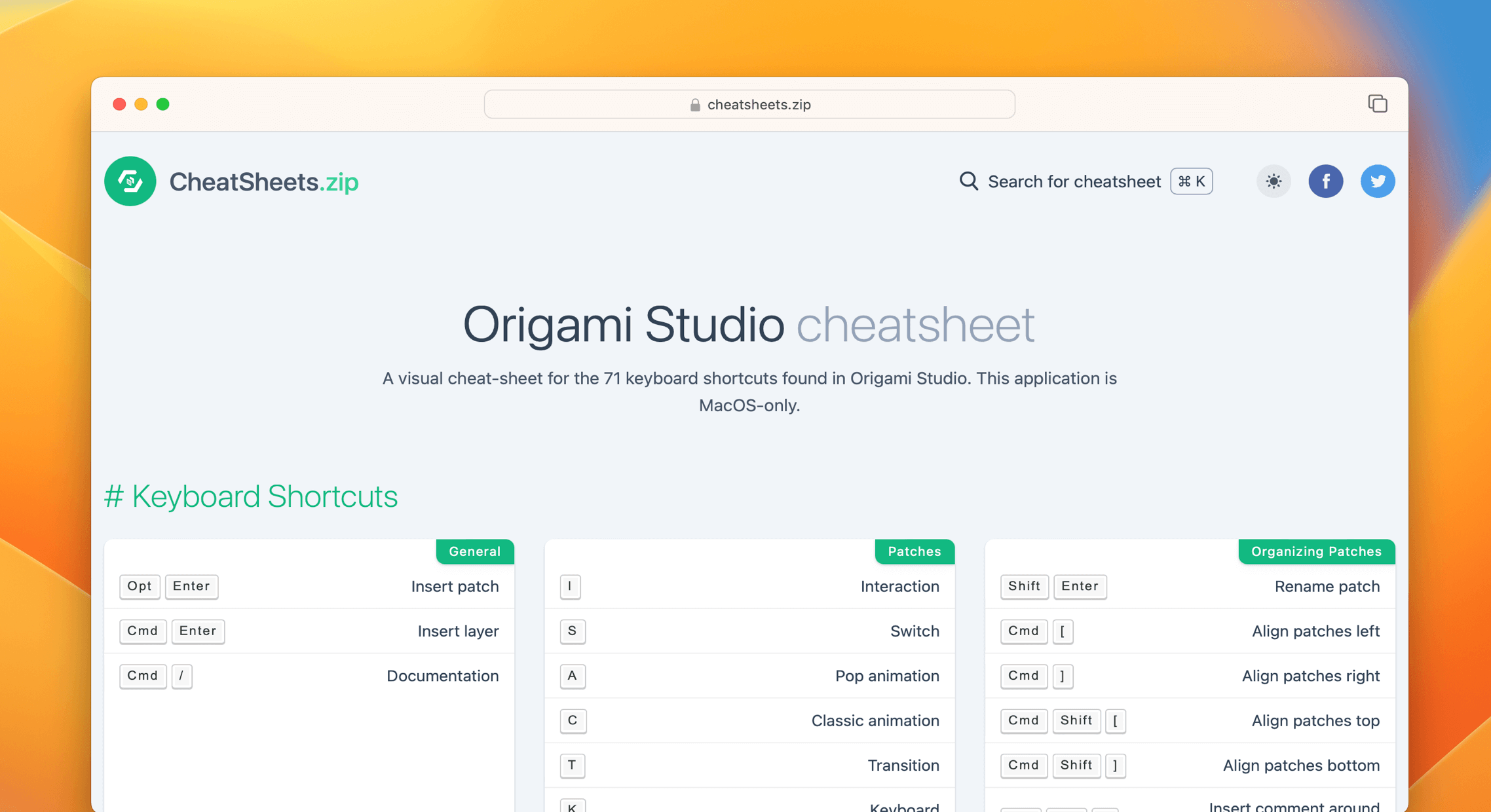Click the search magnifier icon
The image size is (1491, 812).
(968, 181)
